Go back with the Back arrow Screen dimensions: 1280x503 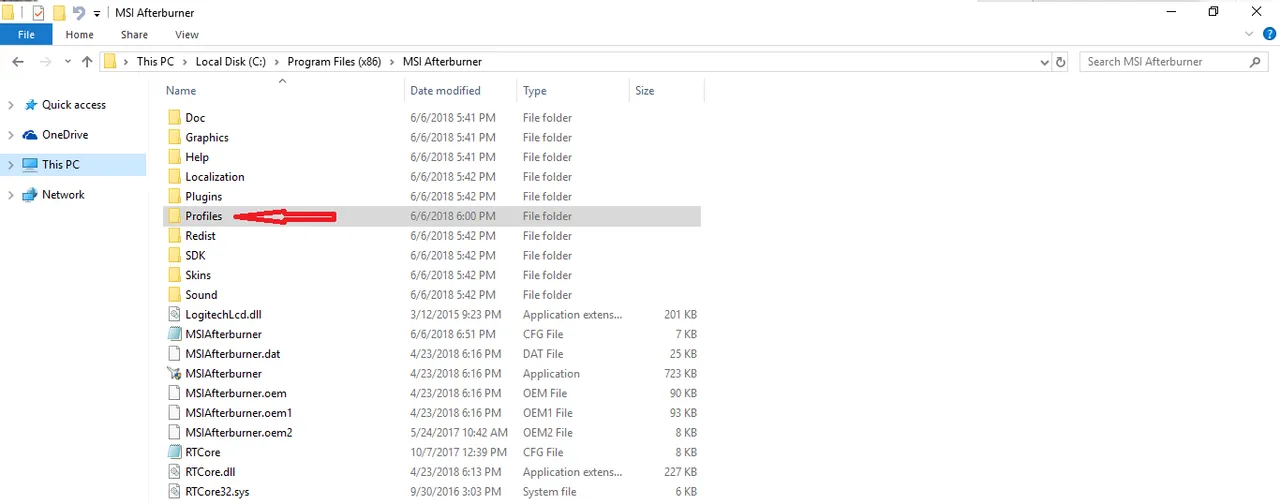pos(17,62)
